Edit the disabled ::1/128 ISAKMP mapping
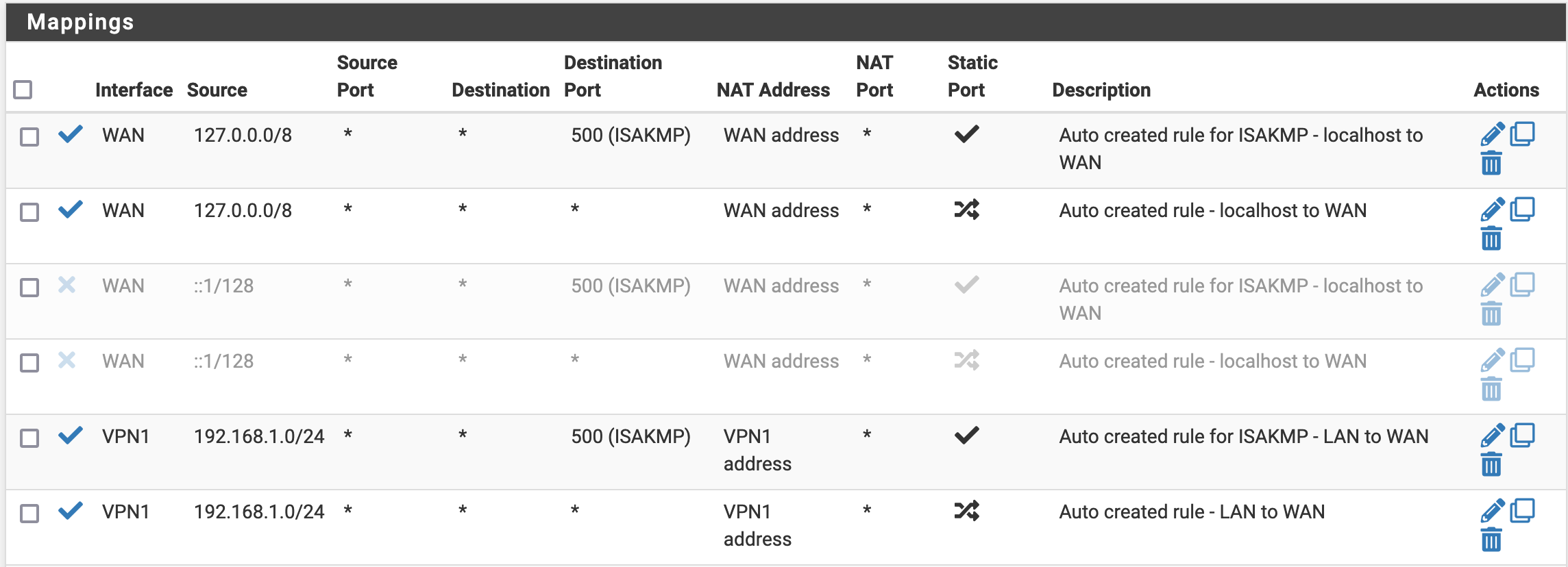 1492,285
